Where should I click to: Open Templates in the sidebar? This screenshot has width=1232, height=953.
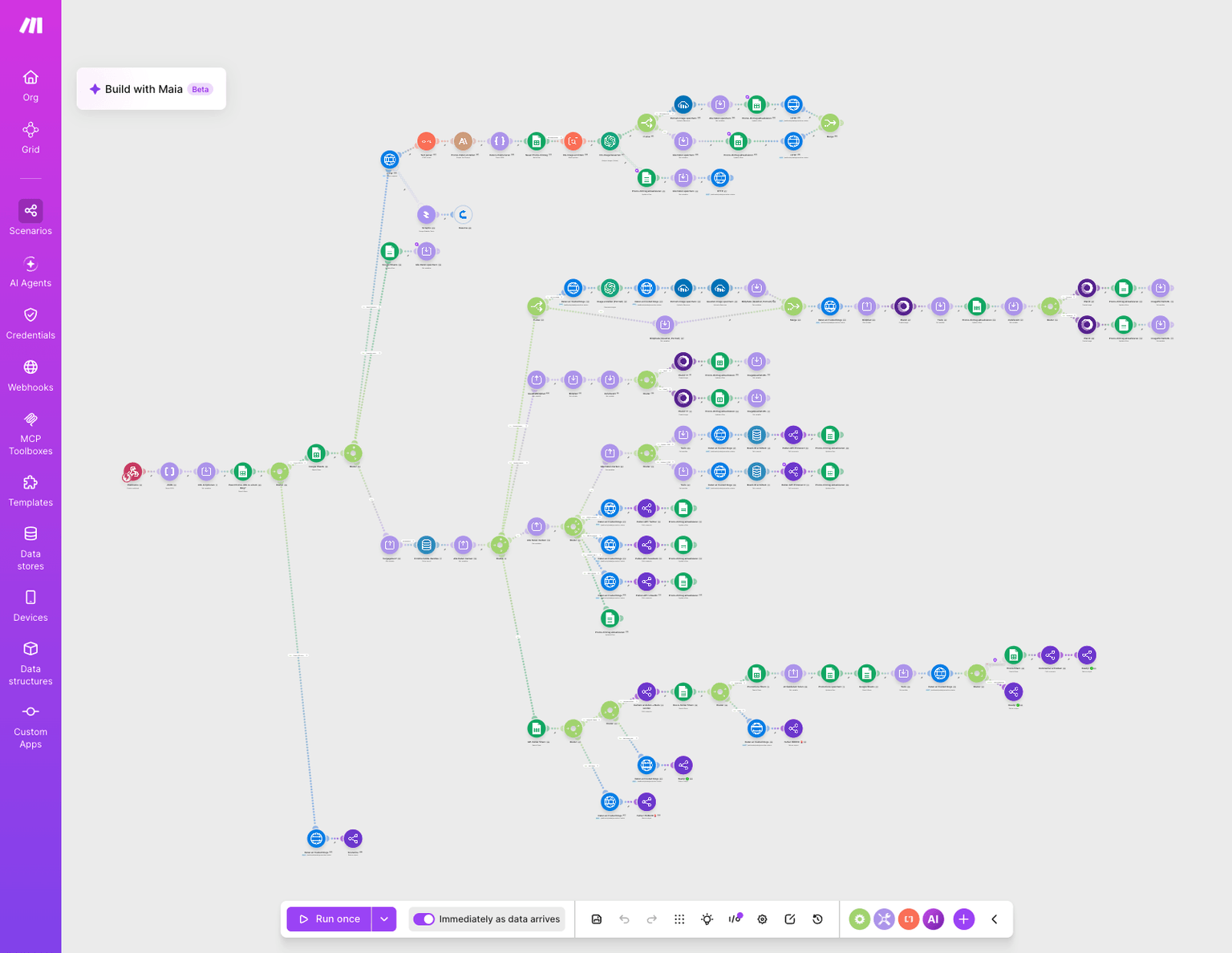pos(30,491)
